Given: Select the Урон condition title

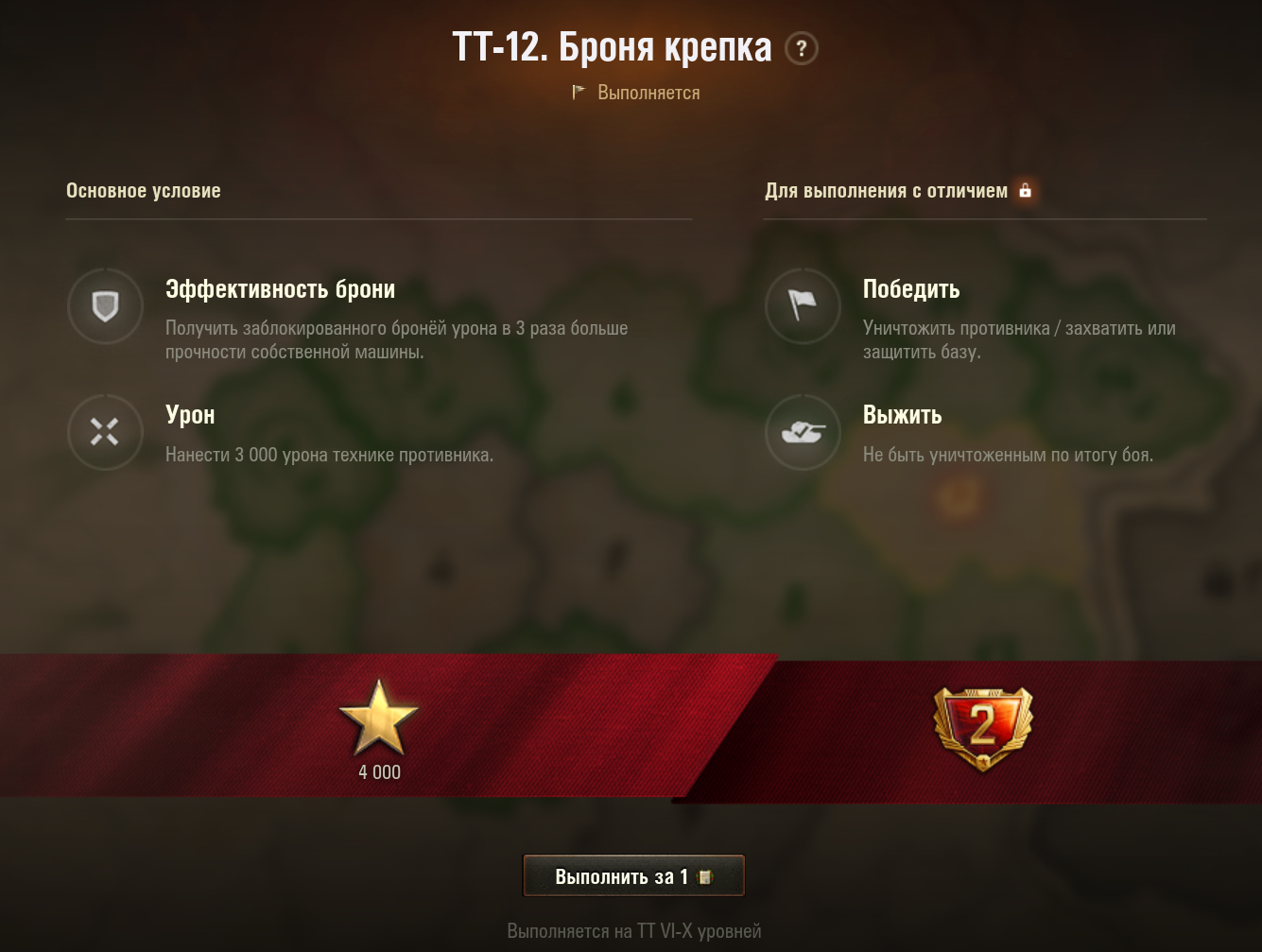Looking at the screenshot, I should [x=190, y=415].
